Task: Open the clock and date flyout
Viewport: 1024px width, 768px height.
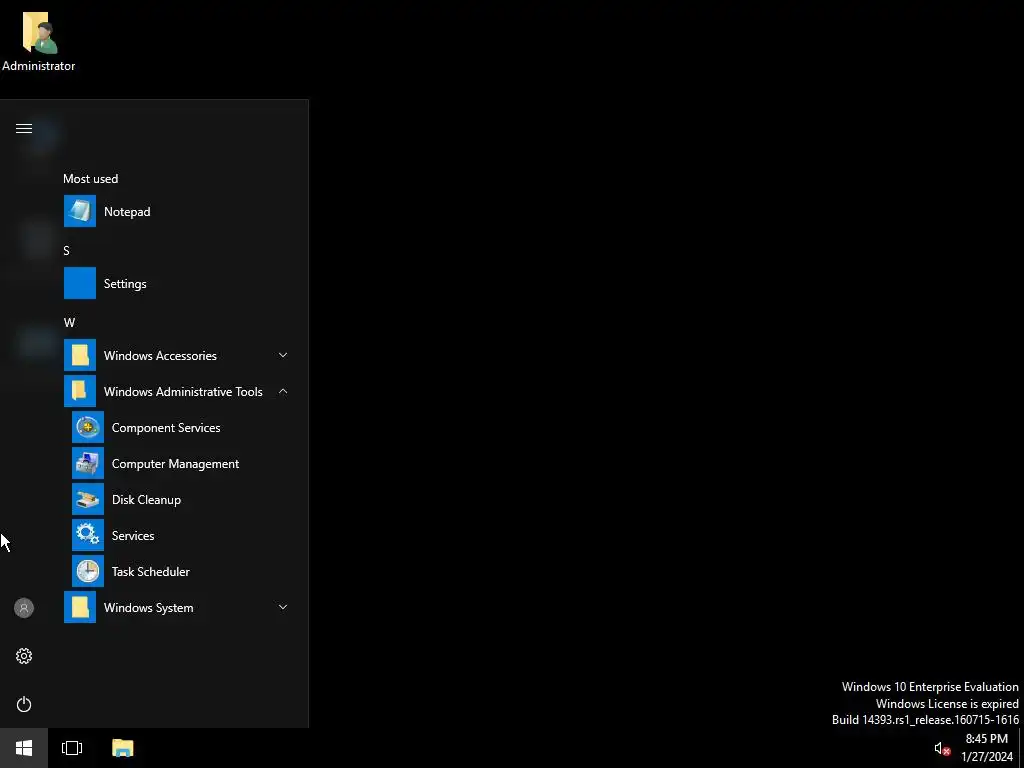Action: point(987,748)
